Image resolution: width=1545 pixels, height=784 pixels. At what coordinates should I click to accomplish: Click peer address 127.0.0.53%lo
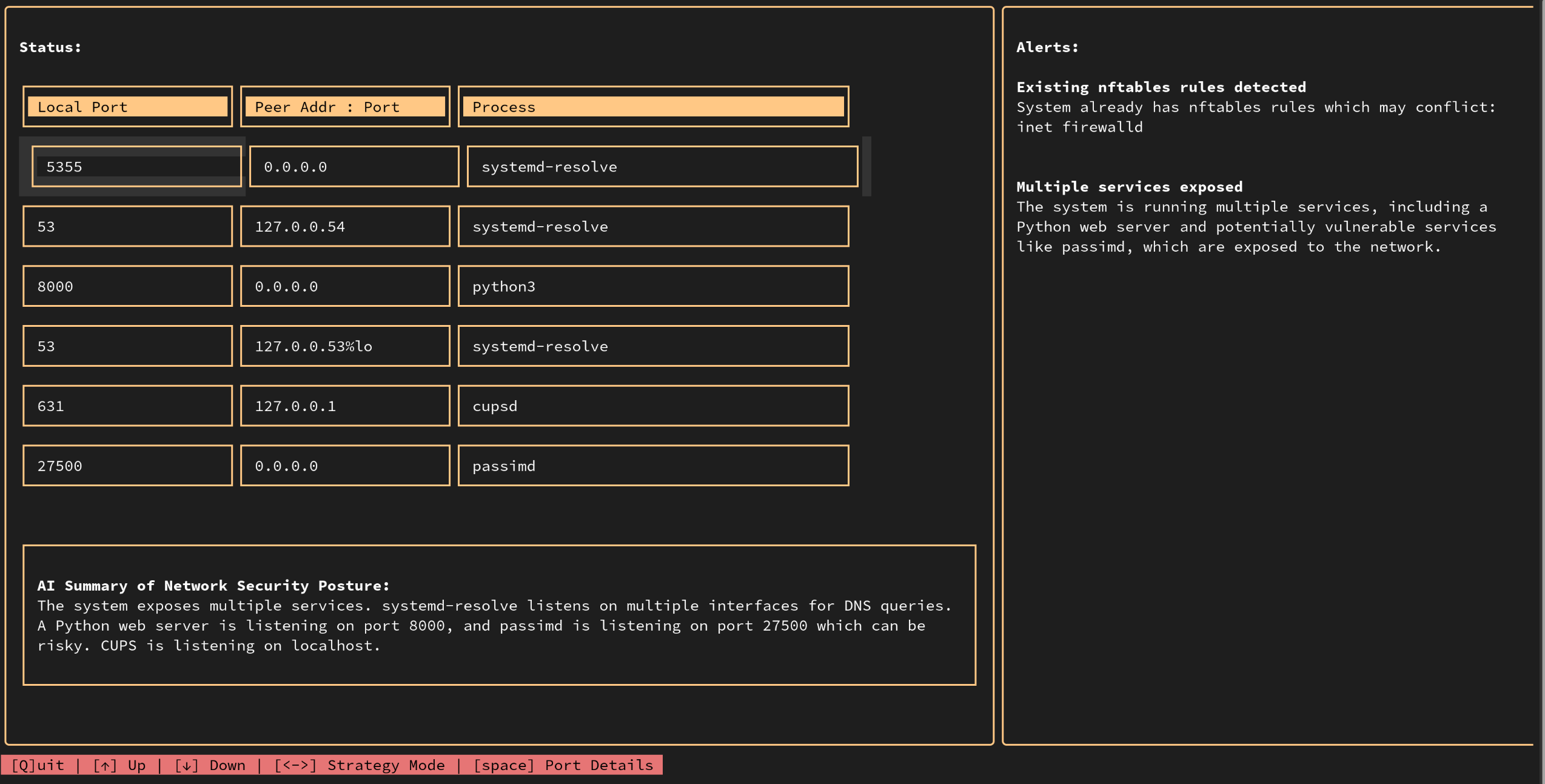(344, 346)
